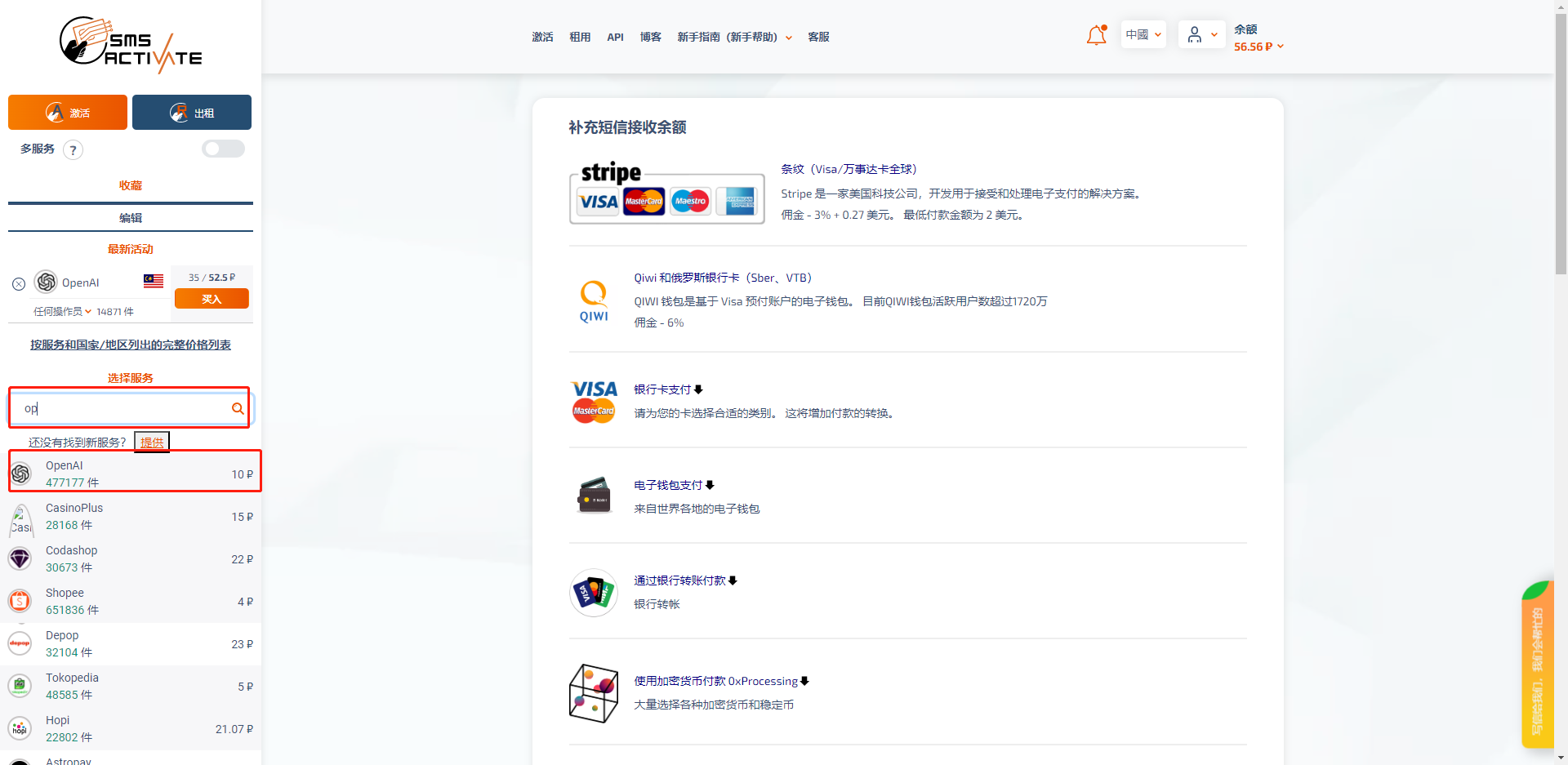Click the orange 买入 button
This screenshot has height=765, width=1568.
coord(212,299)
